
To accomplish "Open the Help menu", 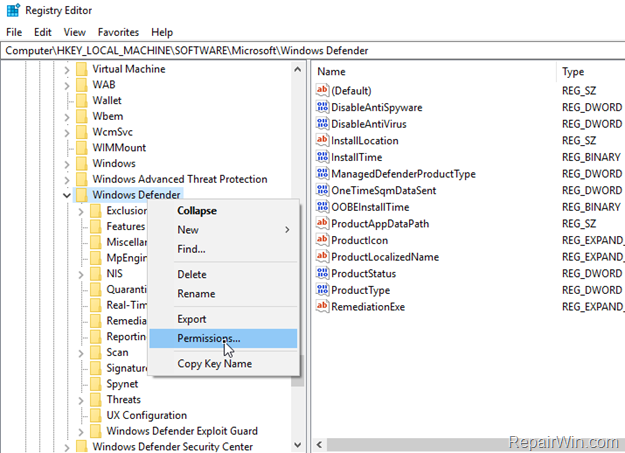I will click(x=162, y=32).
